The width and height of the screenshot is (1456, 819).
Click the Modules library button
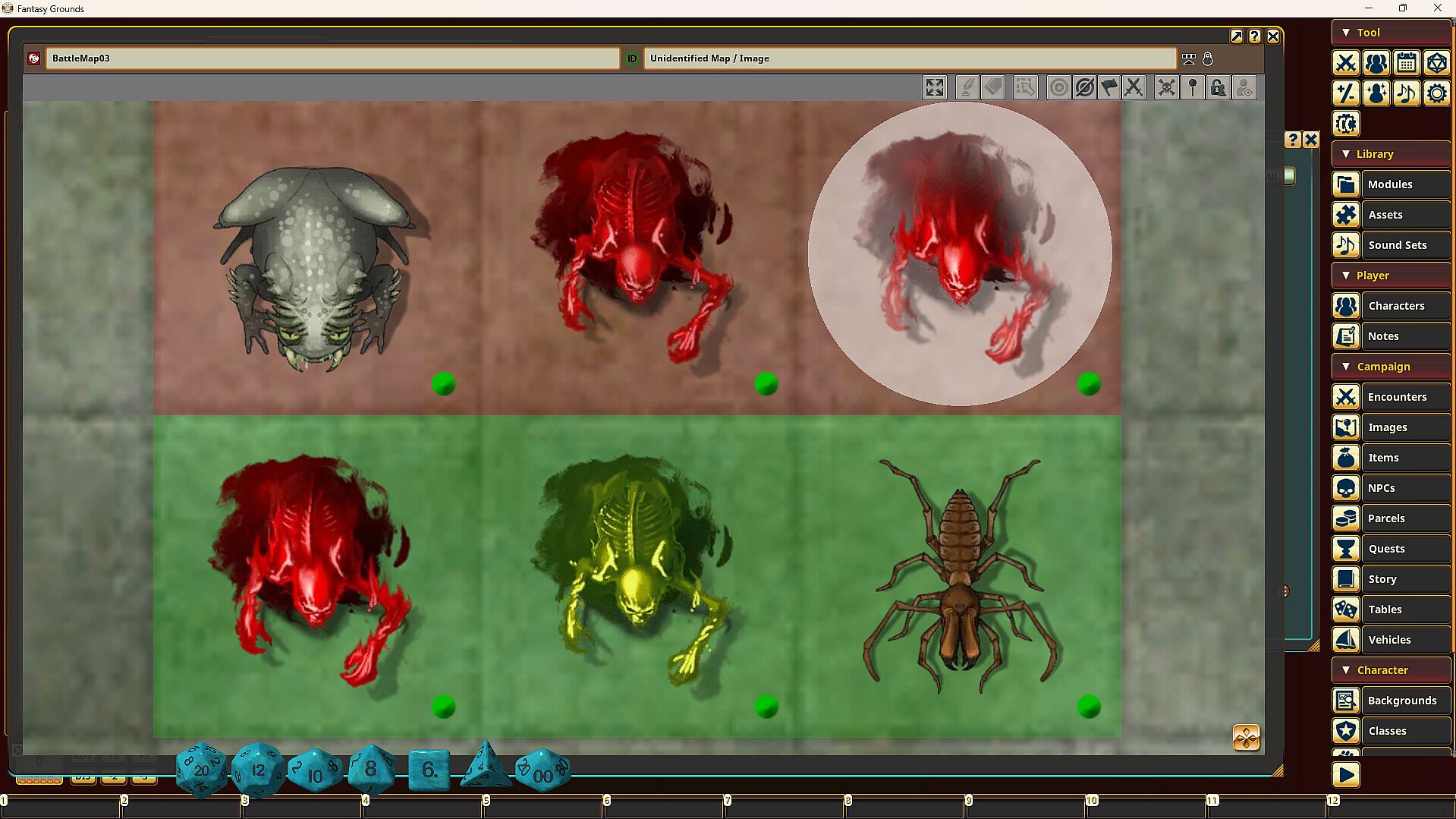click(1391, 184)
